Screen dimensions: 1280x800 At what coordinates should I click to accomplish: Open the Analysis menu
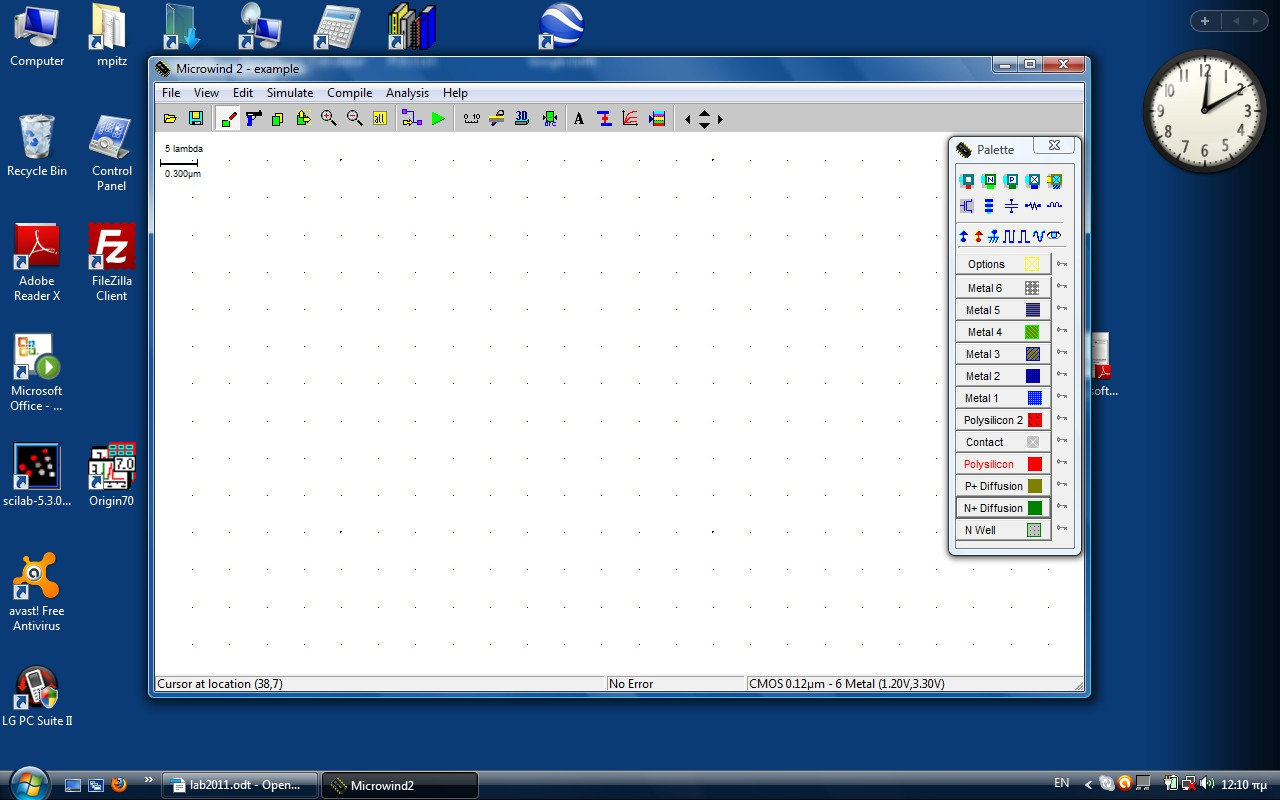click(407, 93)
